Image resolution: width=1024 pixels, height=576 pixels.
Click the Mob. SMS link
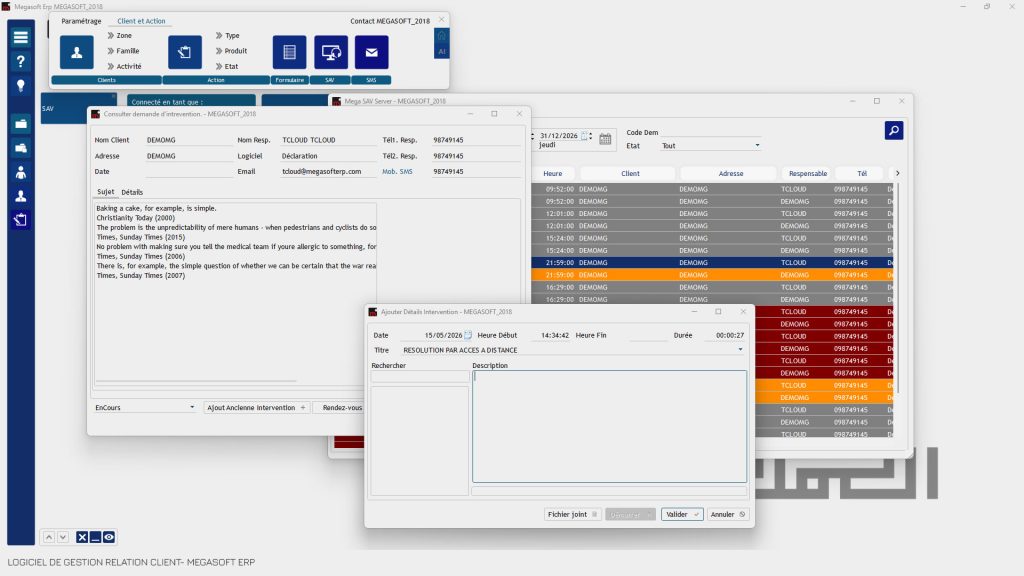tap(397, 172)
